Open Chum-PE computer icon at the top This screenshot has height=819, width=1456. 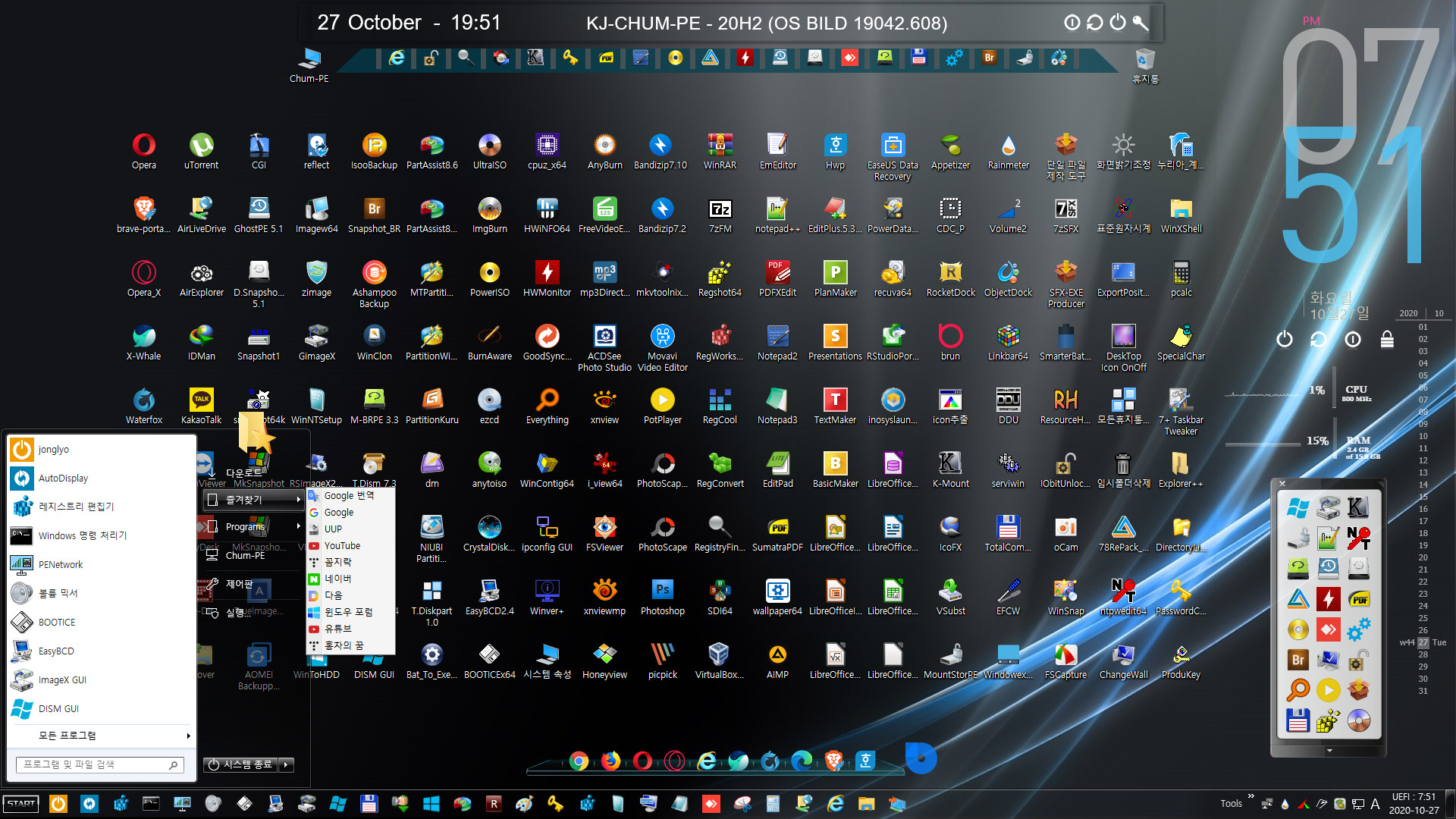[x=309, y=65]
